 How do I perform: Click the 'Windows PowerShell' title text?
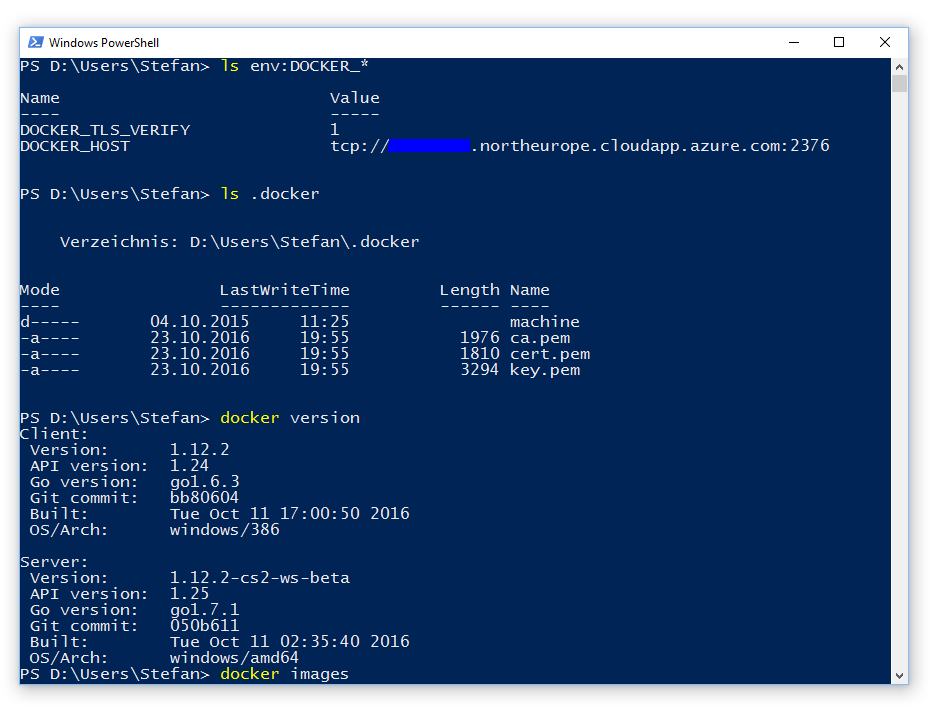(104, 43)
